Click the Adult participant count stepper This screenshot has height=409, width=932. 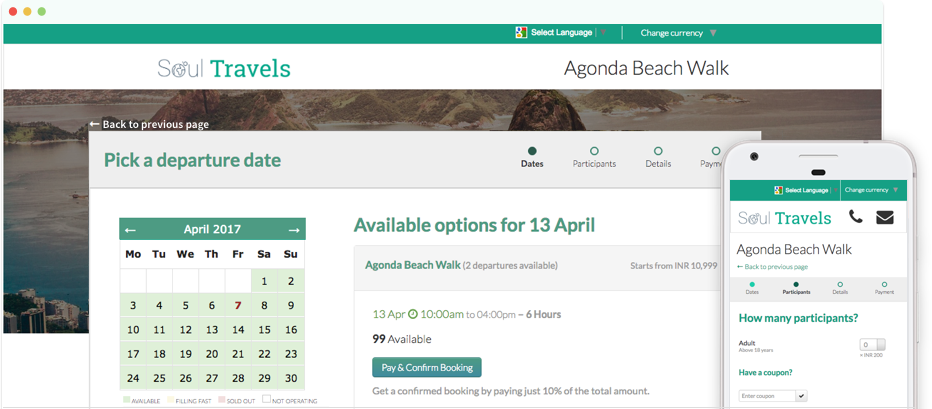872,345
